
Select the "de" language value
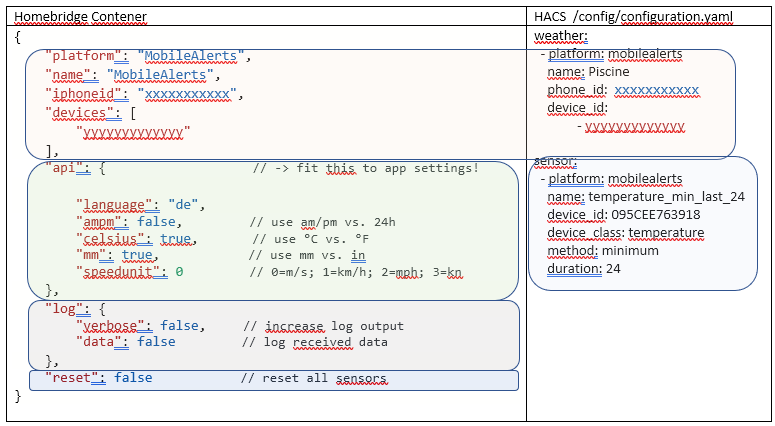tap(181, 205)
